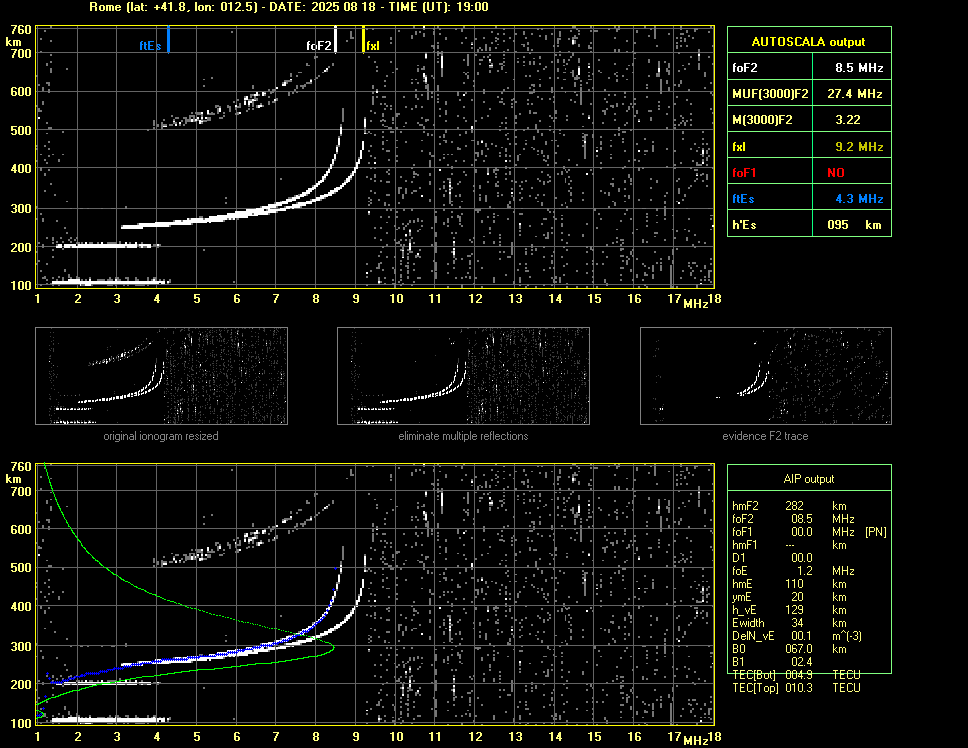Image resolution: width=968 pixels, height=748 pixels.
Task: Click the ftEs value 4.3 MHz
Action: pos(859,199)
